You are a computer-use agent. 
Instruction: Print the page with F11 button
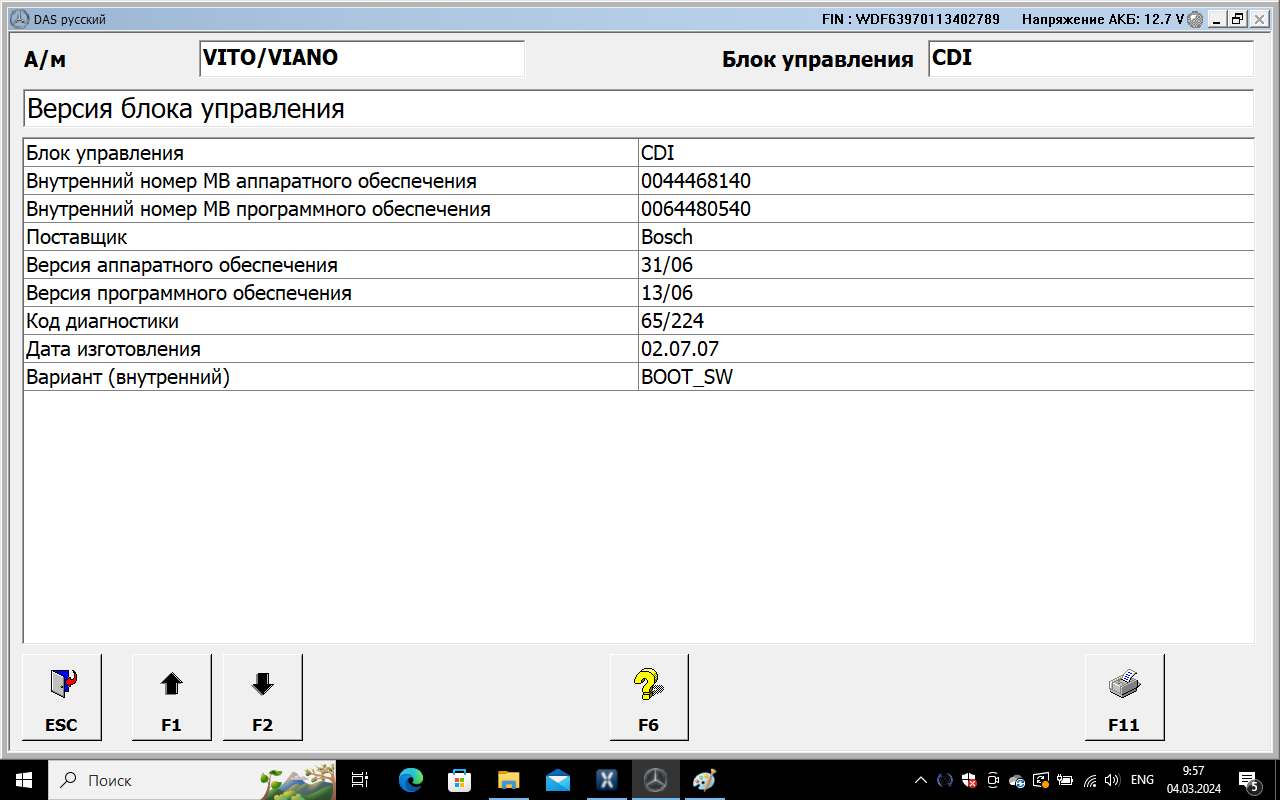pyautogui.click(x=1124, y=697)
